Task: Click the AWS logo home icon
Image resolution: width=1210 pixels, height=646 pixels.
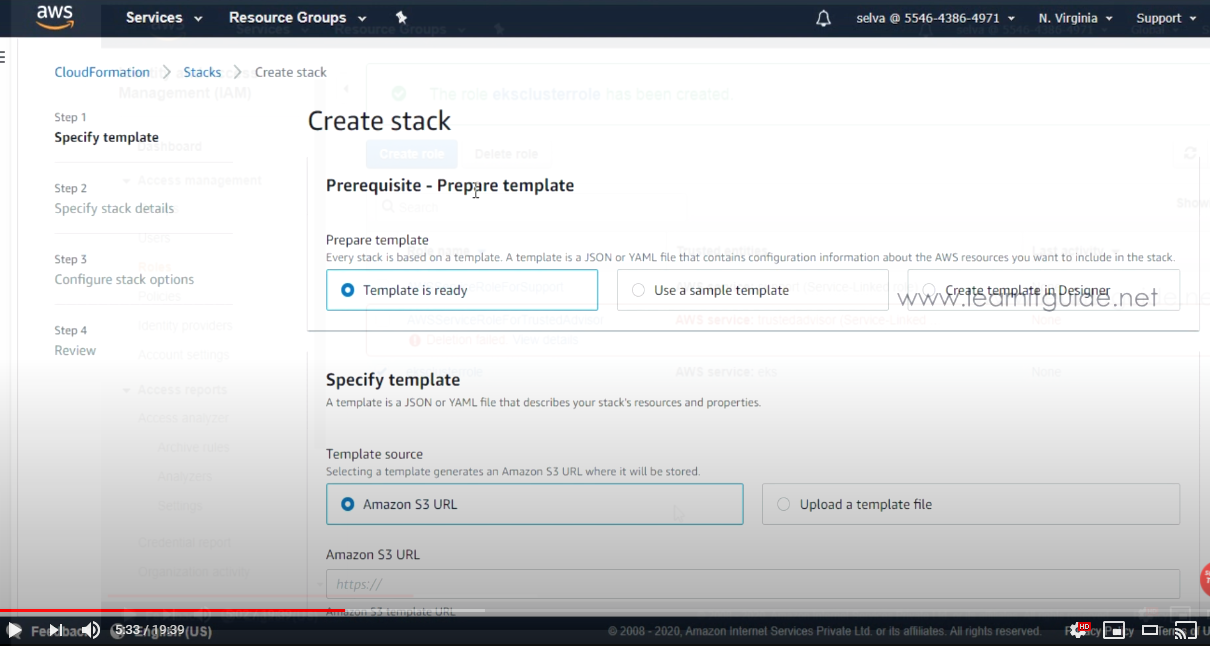Action: pyautogui.click(x=54, y=17)
